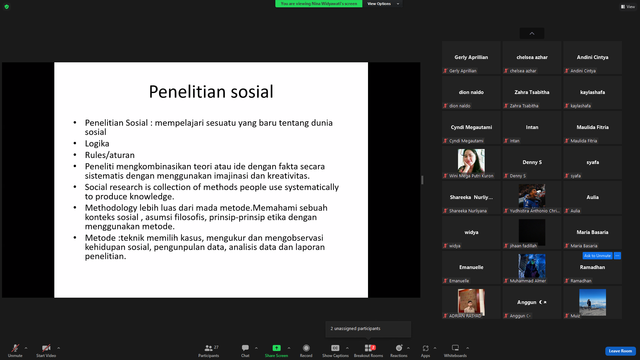
Task: Select the Intan participant tile
Action: point(532,127)
